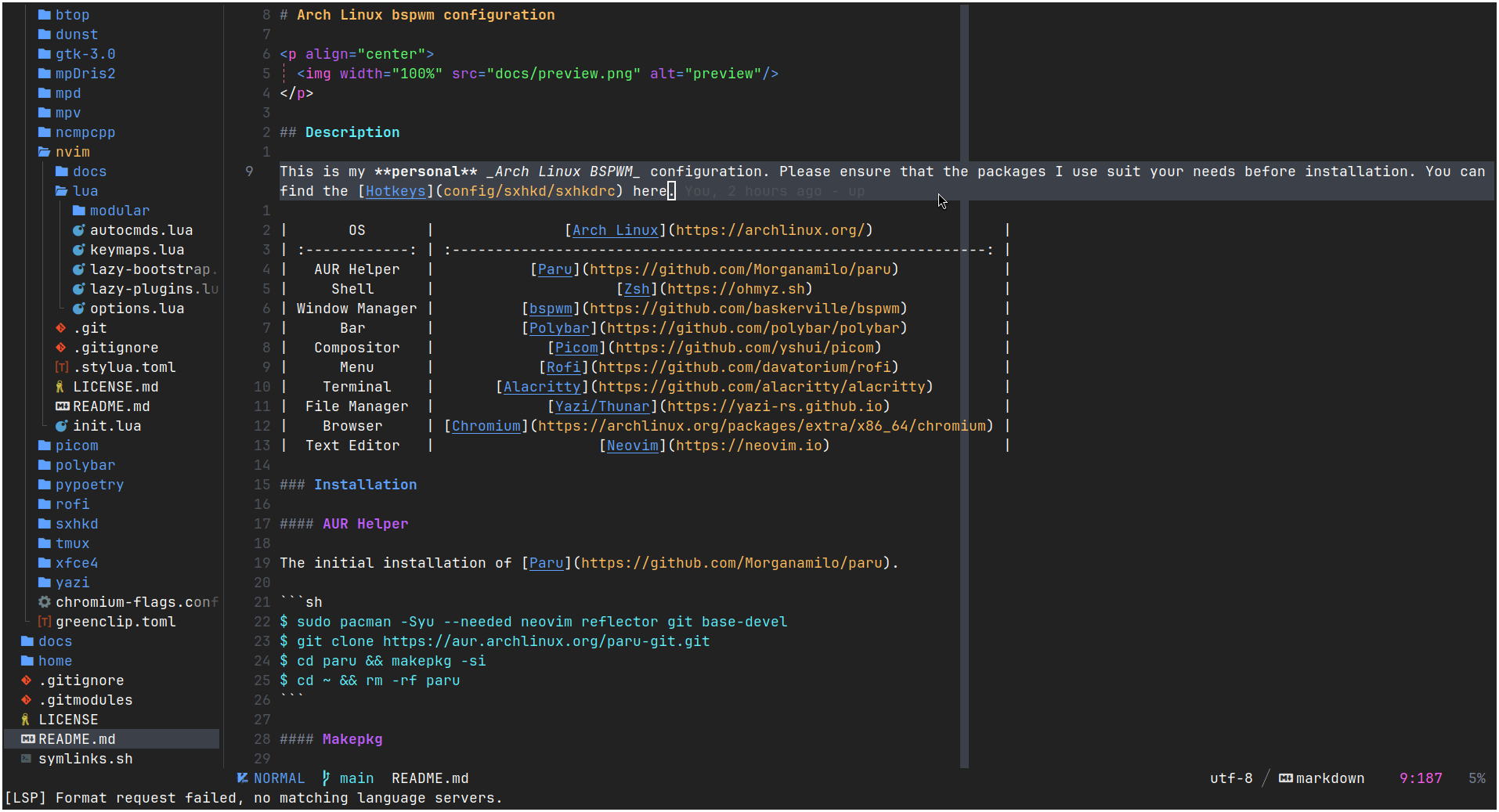Click the TOML icon beside .stylua.toml
The width and height of the screenshot is (1499, 812).
62,367
